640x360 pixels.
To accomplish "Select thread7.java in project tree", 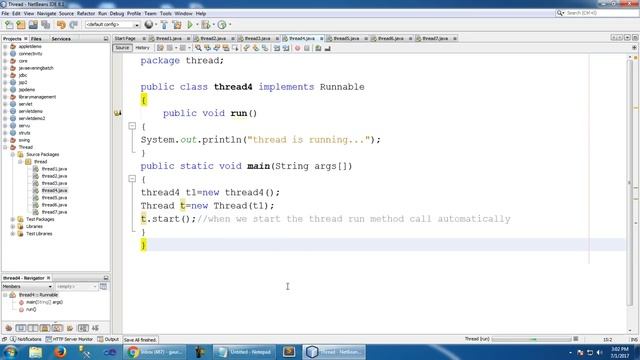I will click(54, 212).
